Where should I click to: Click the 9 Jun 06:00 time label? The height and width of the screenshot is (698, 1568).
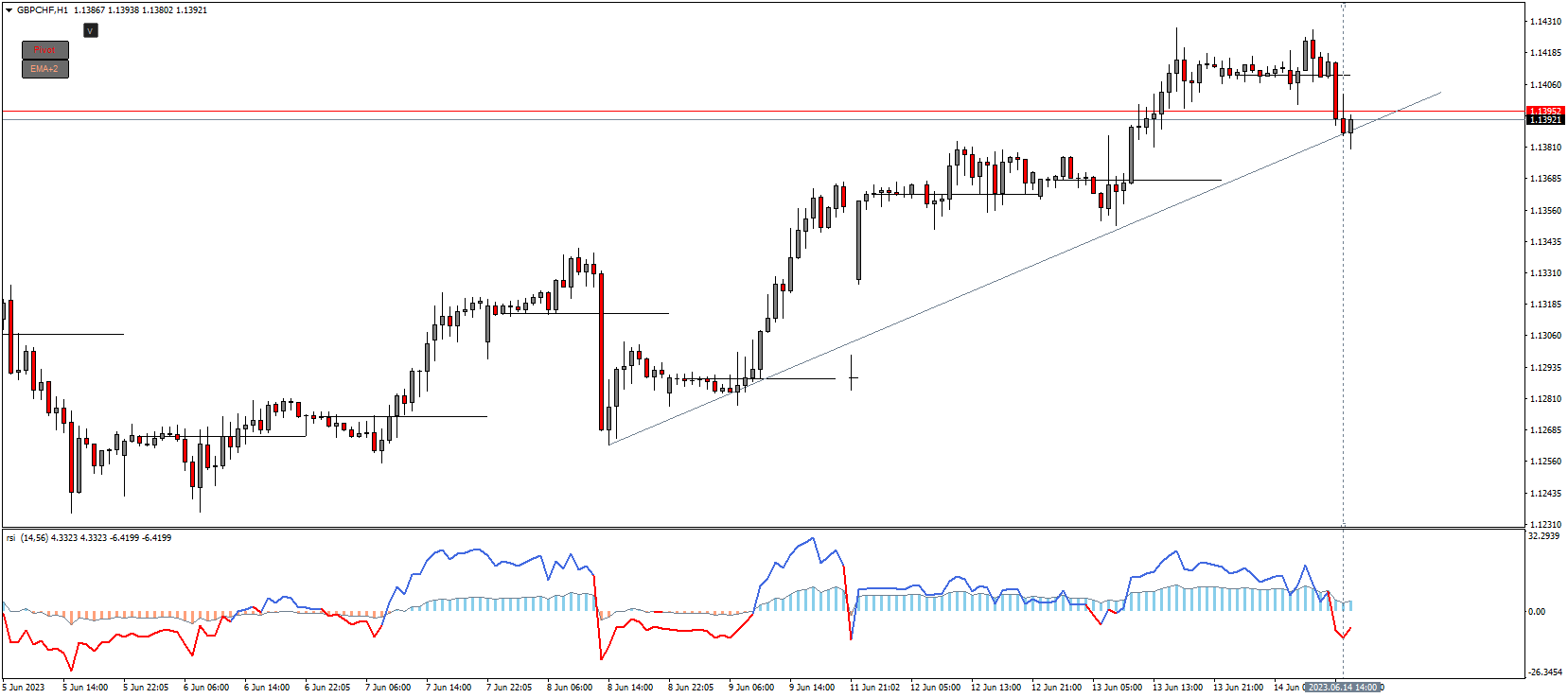click(x=751, y=688)
